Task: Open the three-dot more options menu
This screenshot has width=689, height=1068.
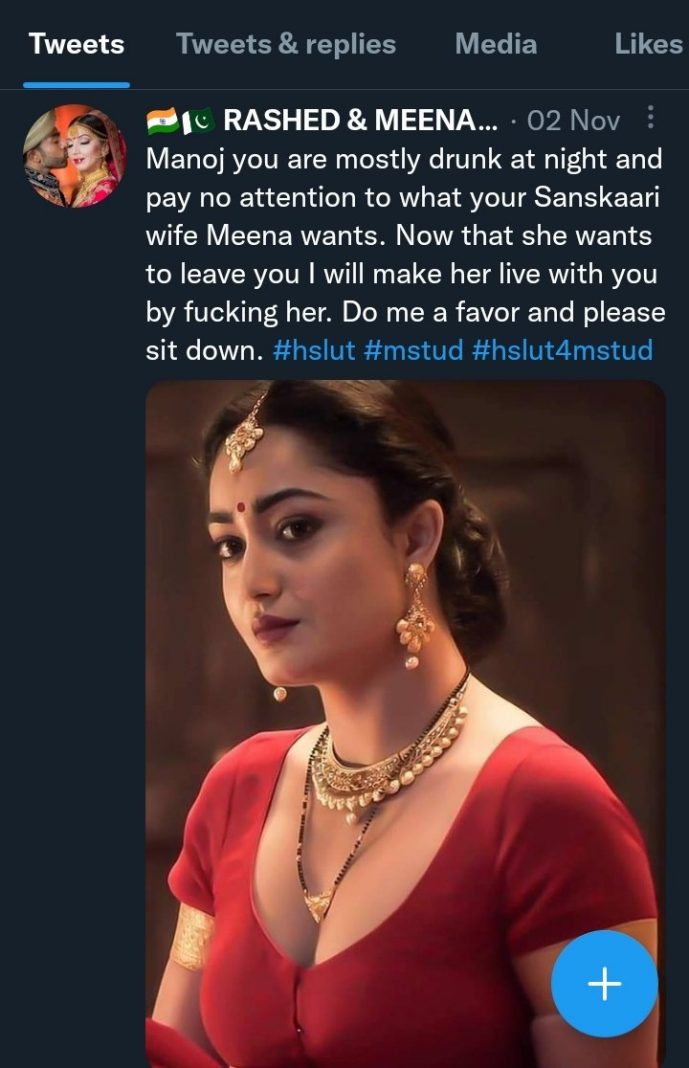Action: click(651, 119)
